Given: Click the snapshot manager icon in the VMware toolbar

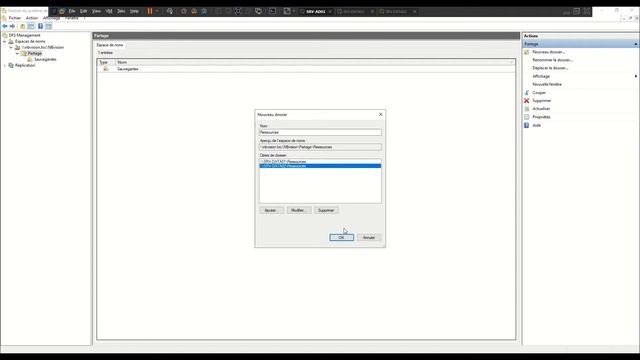Looking at the screenshot, I should pos(204,11).
